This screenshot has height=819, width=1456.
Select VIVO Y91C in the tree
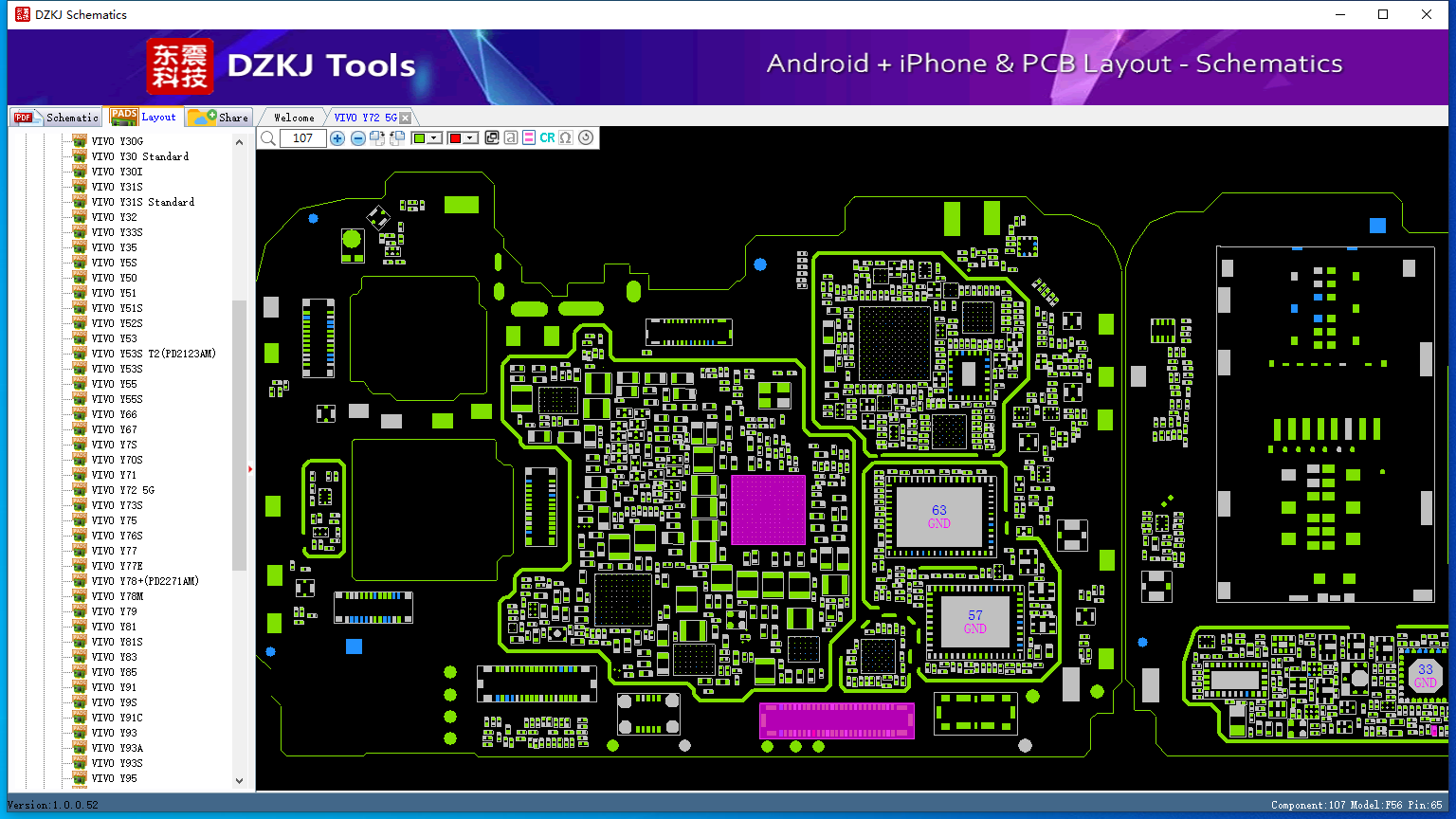pos(117,718)
